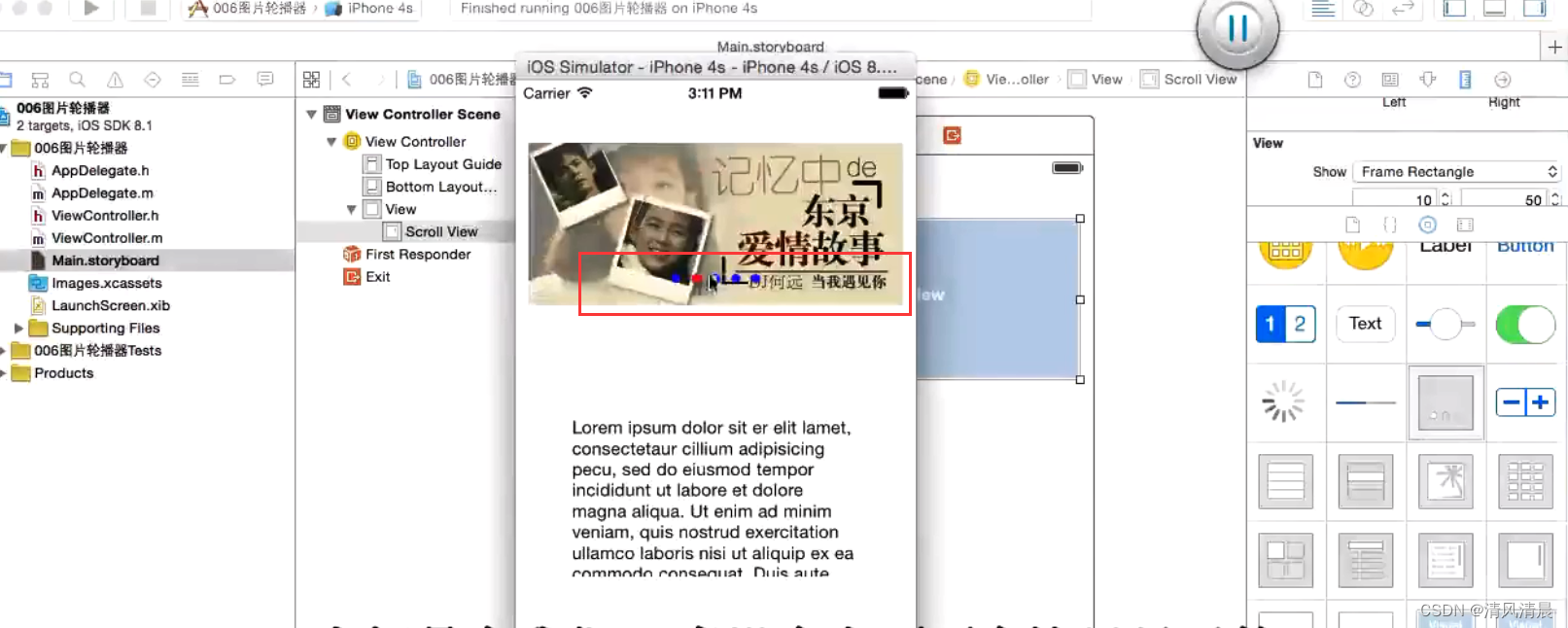The width and height of the screenshot is (1568, 628).
Task: Show the version editor
Action: 1402,9
